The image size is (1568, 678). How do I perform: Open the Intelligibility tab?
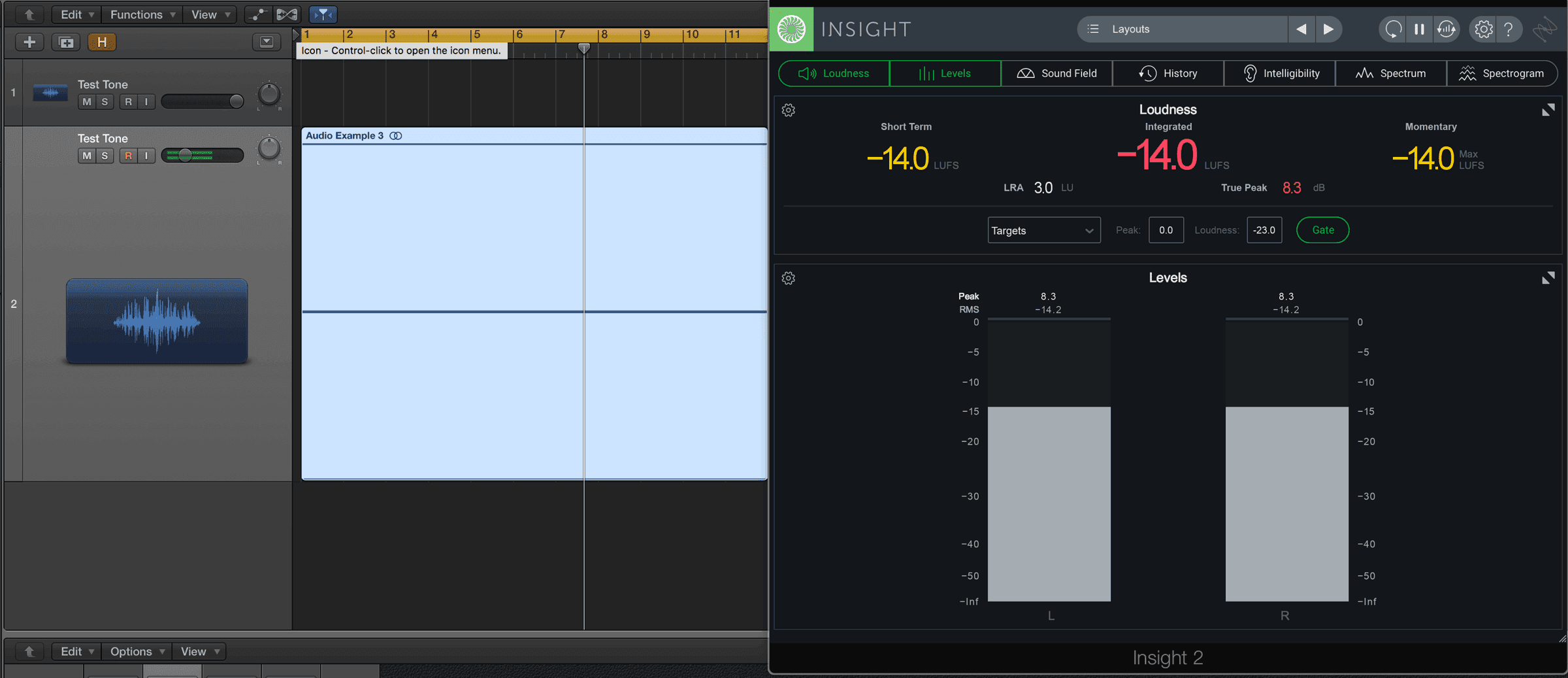pos(1279,73)
